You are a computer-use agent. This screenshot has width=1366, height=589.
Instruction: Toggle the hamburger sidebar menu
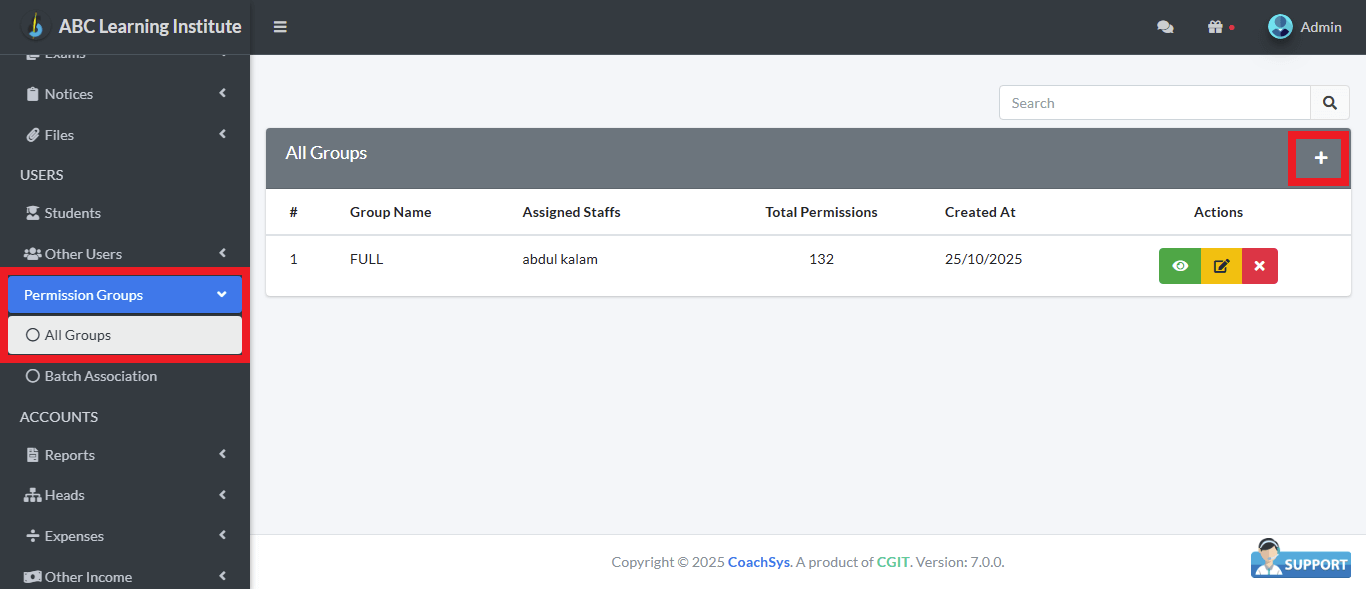pyautogui.click(x=280, y=27)
